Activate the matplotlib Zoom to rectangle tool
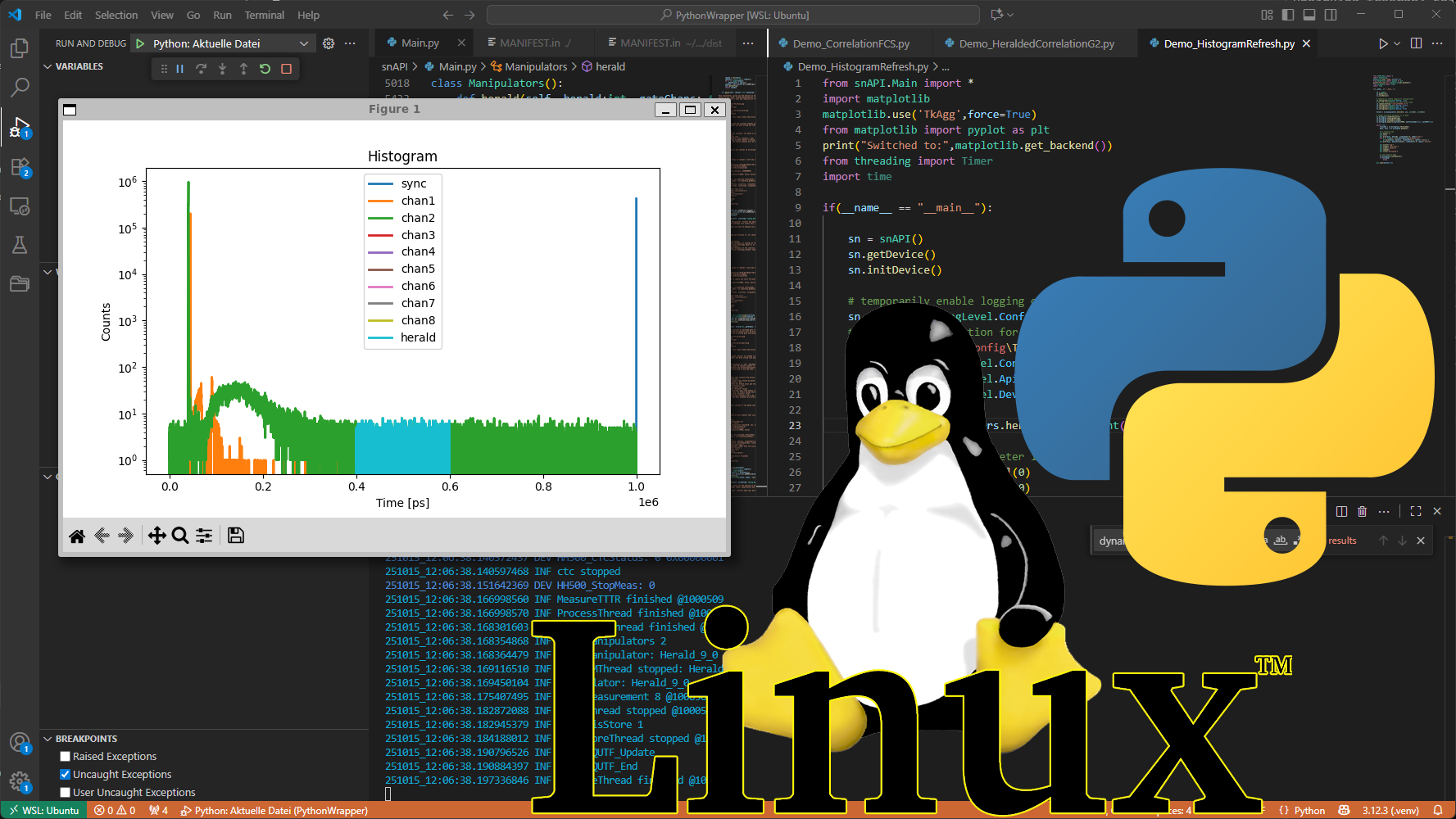Screen dimensions: 1456x819 (x=180, y=536)
